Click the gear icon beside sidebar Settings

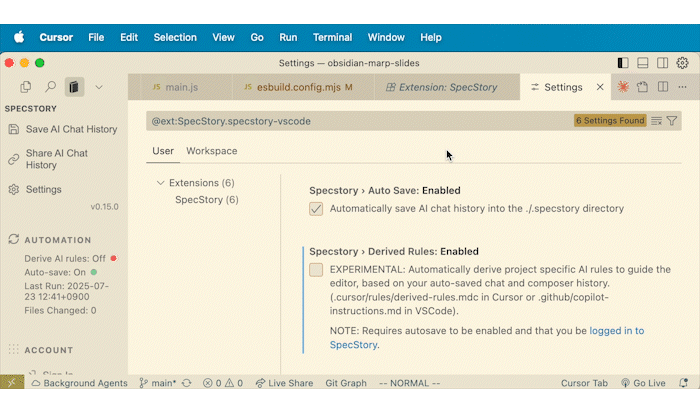(x=14, y=189)
